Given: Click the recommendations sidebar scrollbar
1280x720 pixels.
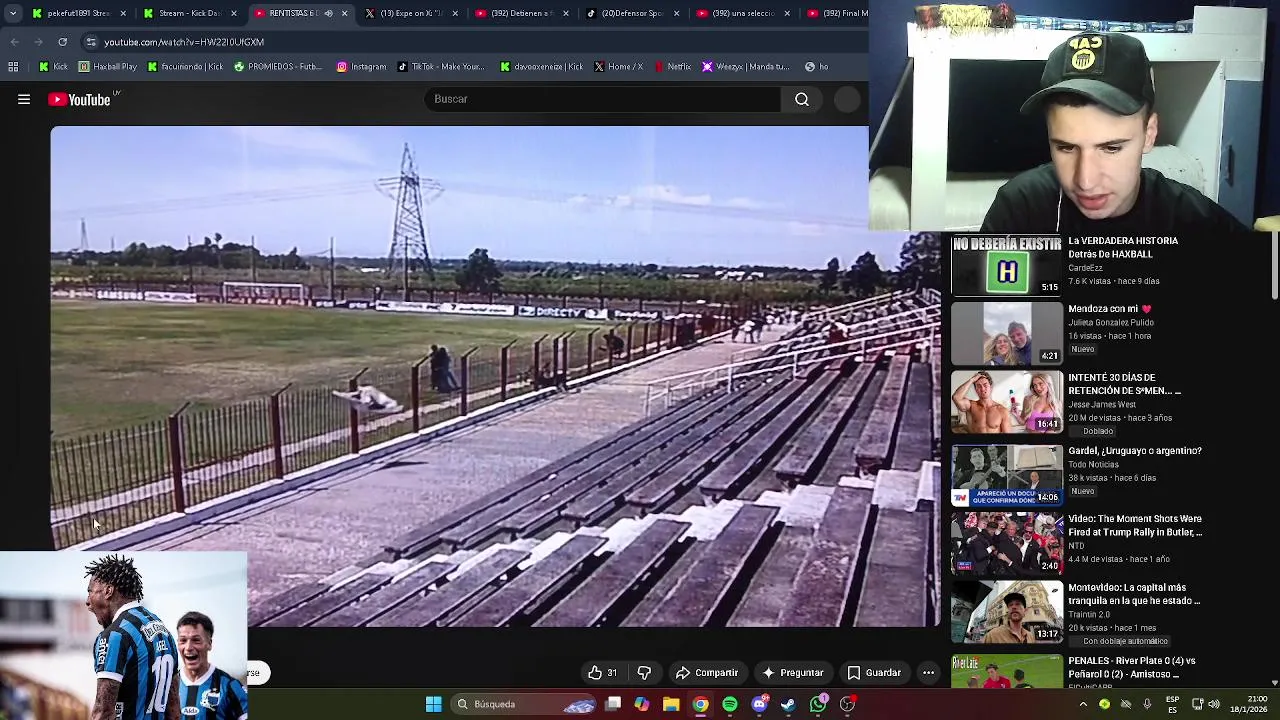Looking at the screenshot, I should tap(1275, 265).
